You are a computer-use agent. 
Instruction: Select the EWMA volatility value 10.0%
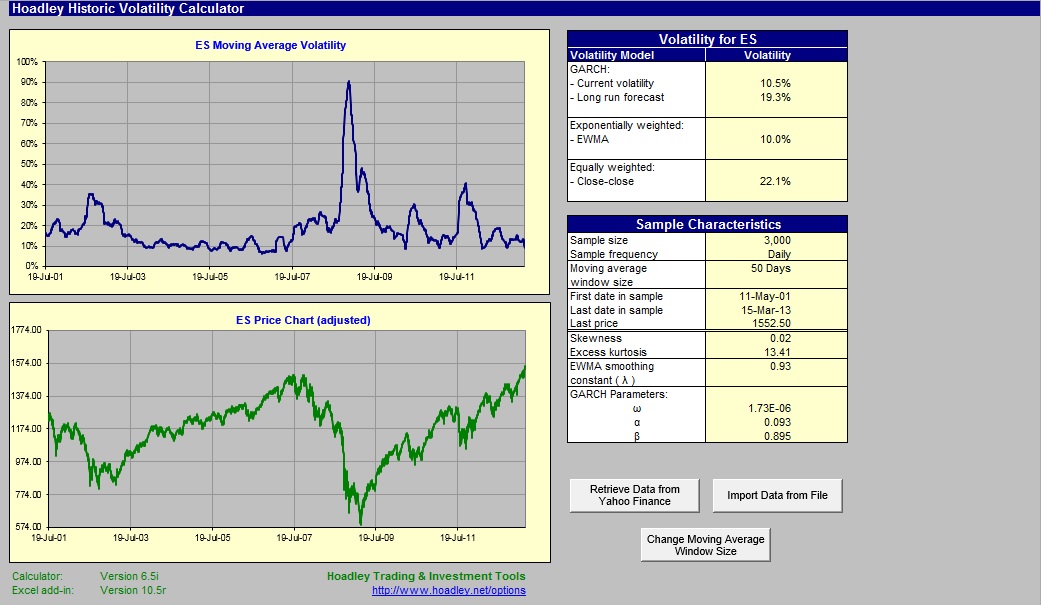(x=775, y=139)
